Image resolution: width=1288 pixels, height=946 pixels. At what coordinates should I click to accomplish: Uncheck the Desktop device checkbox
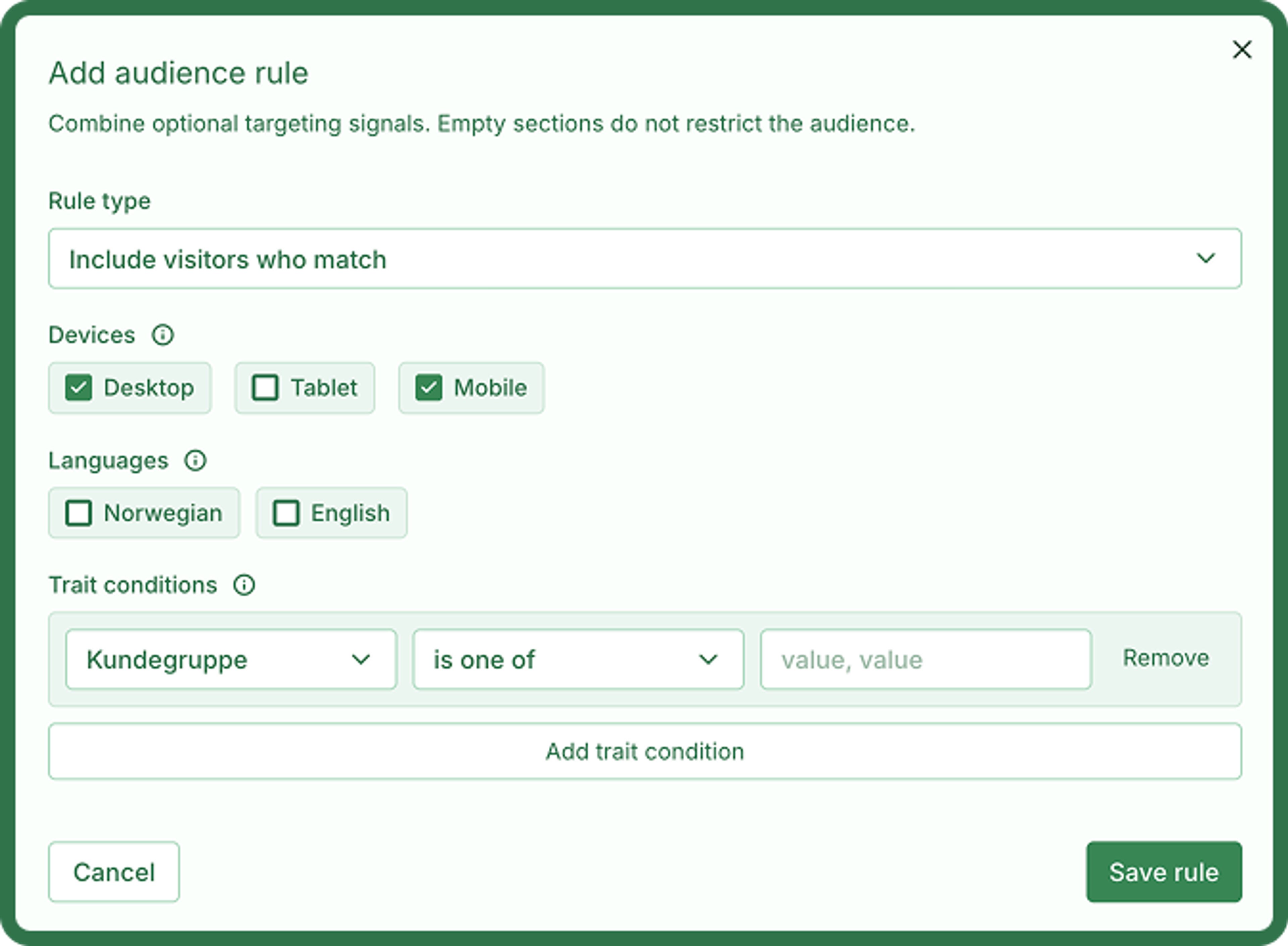pos(78,388)
